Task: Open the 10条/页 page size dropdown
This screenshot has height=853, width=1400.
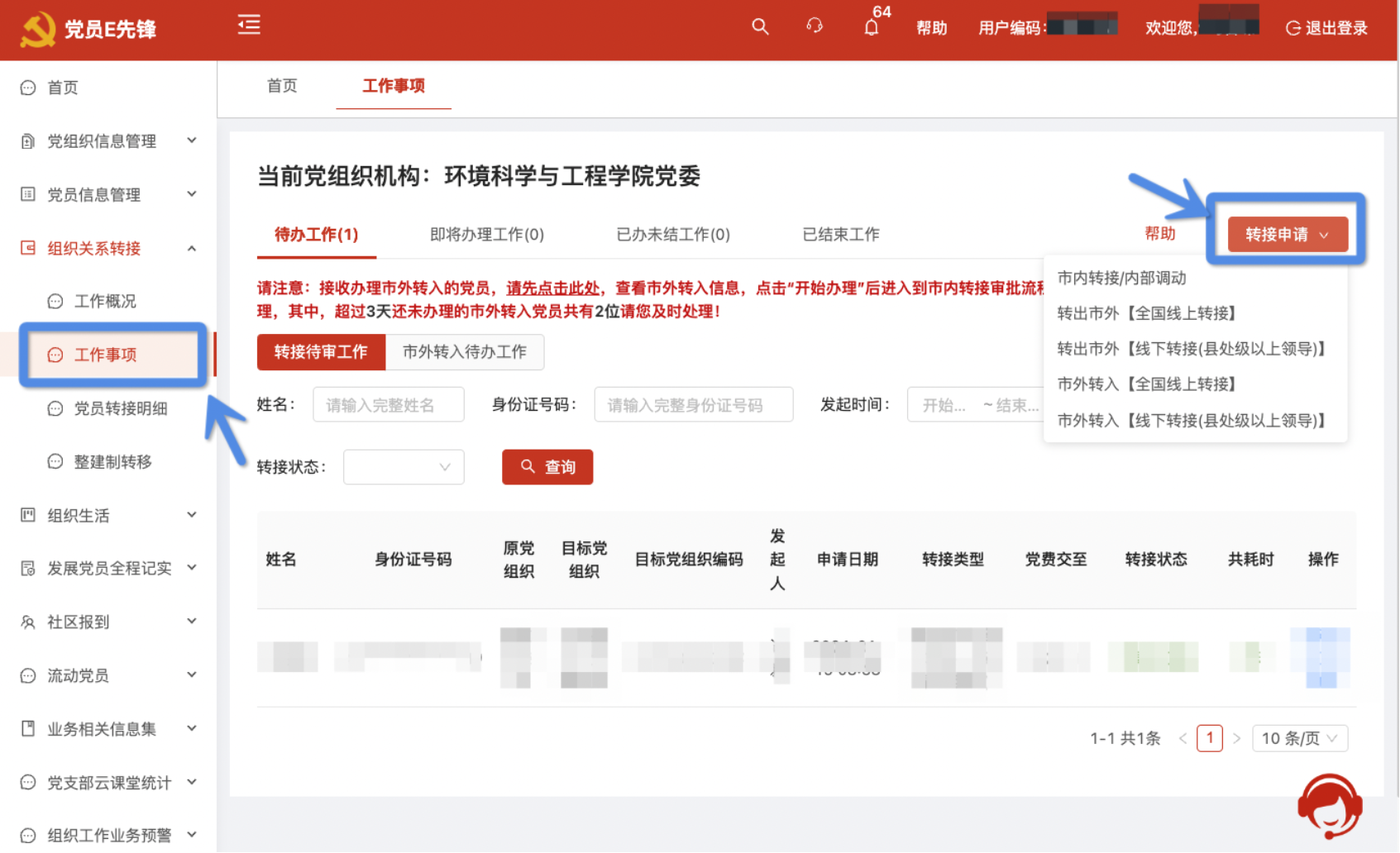Action: pos(1300,738)
